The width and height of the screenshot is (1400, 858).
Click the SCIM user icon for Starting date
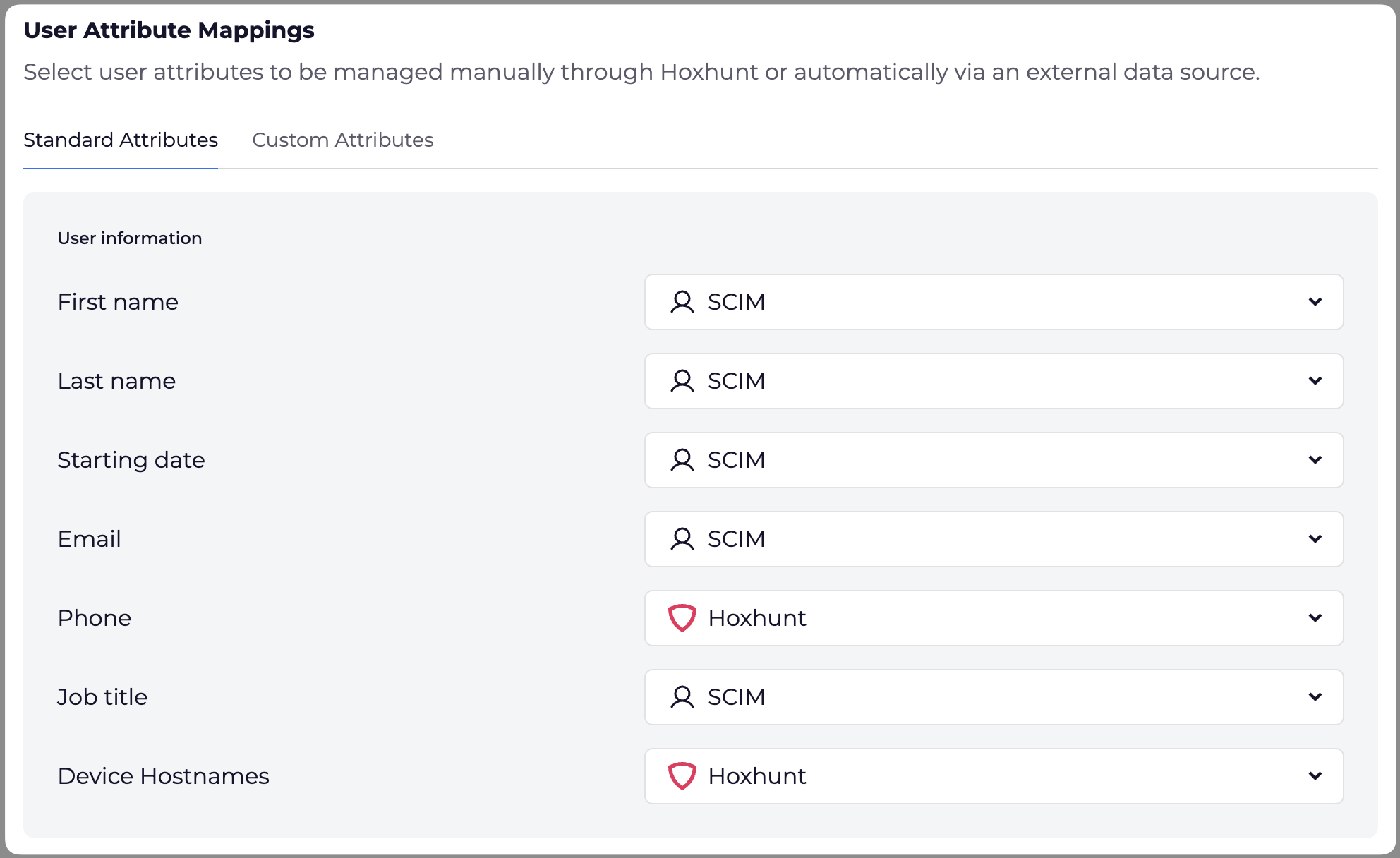point(682,460)
